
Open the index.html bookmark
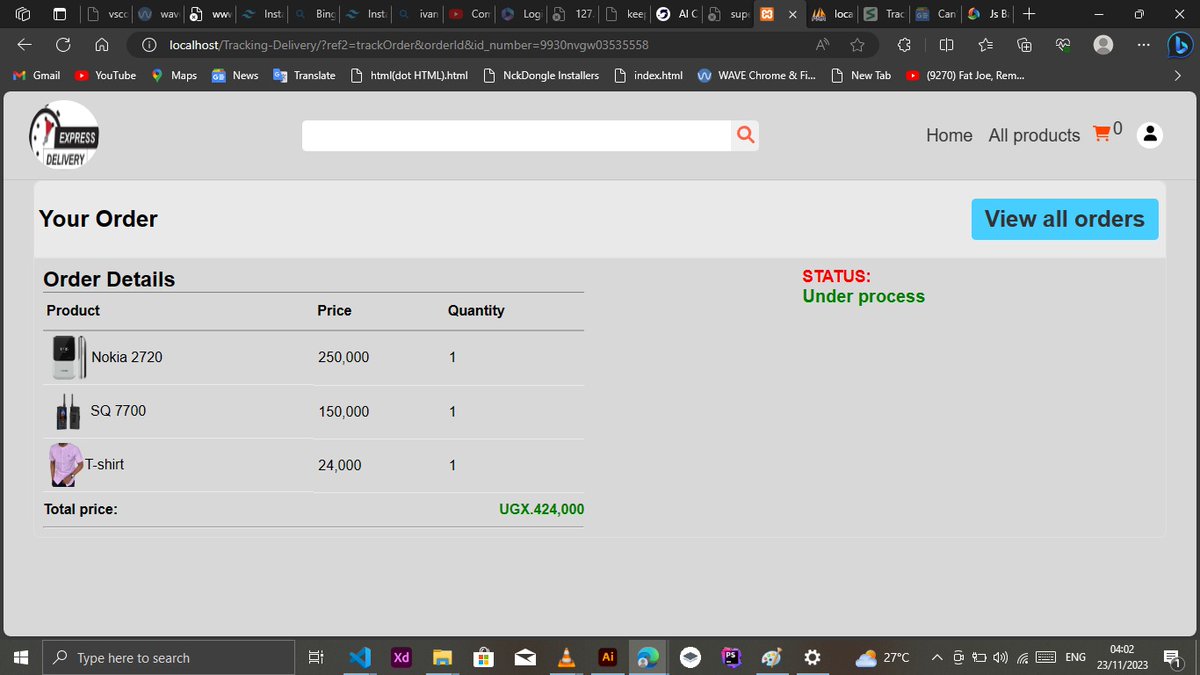(648, 75)
